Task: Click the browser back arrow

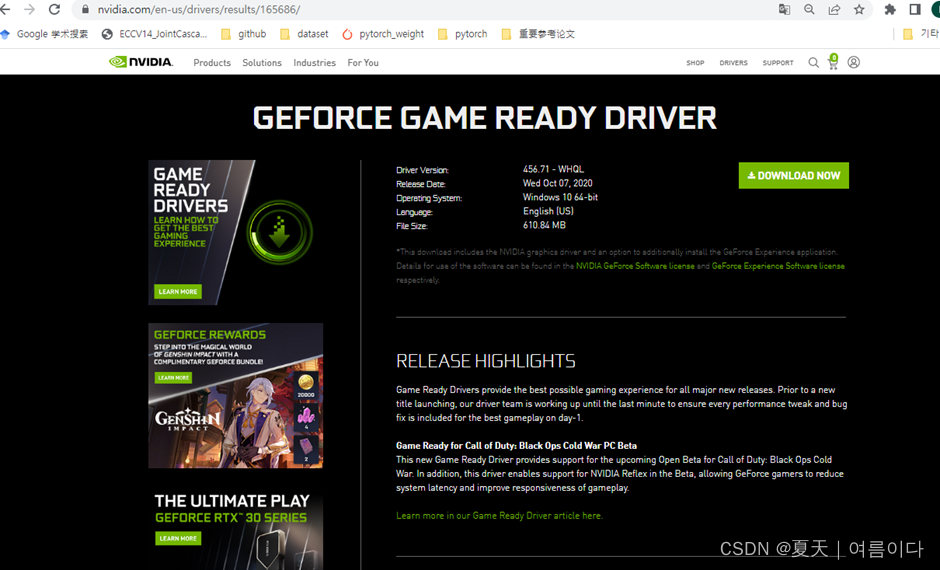Action: click(x=5, y=10)
